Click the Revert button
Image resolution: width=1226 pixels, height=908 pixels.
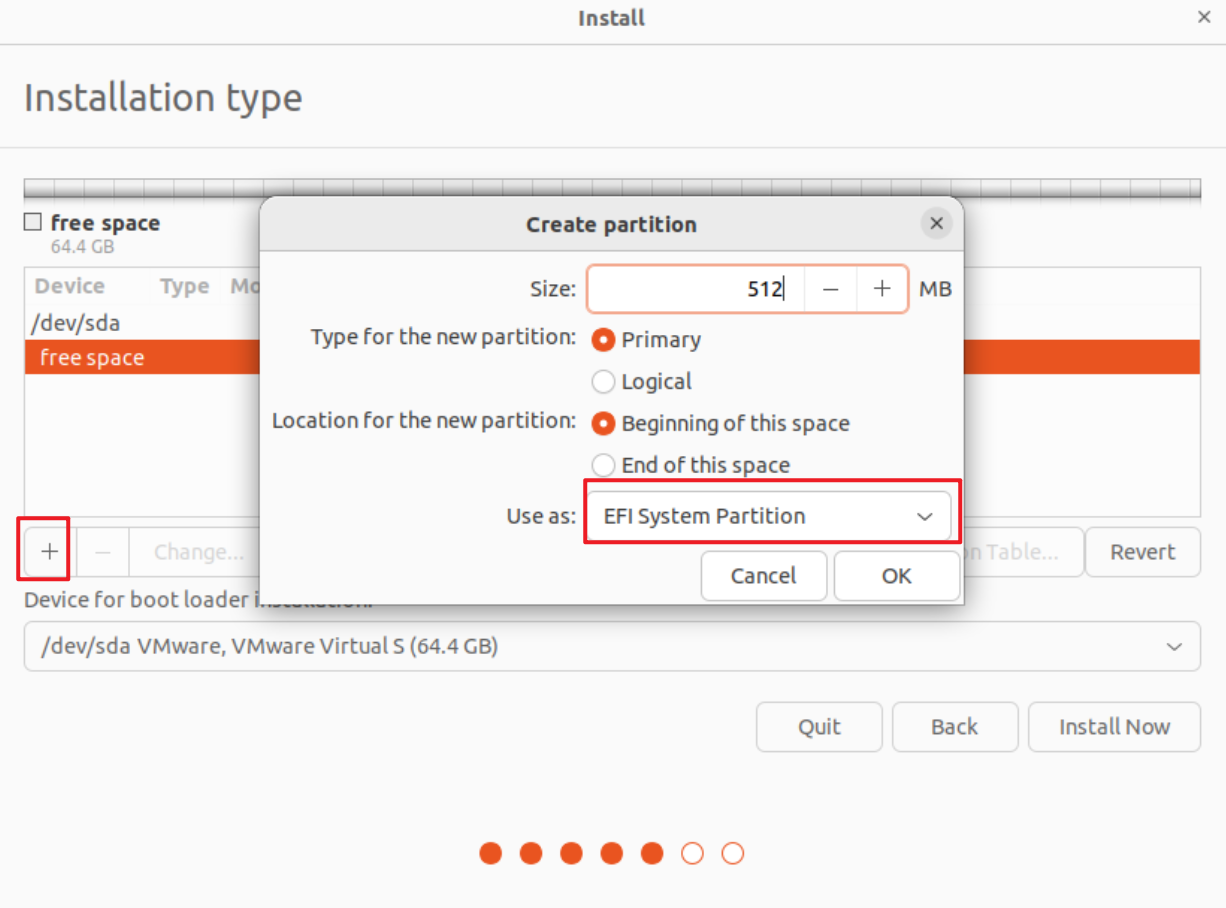[x=1142, y=552]
